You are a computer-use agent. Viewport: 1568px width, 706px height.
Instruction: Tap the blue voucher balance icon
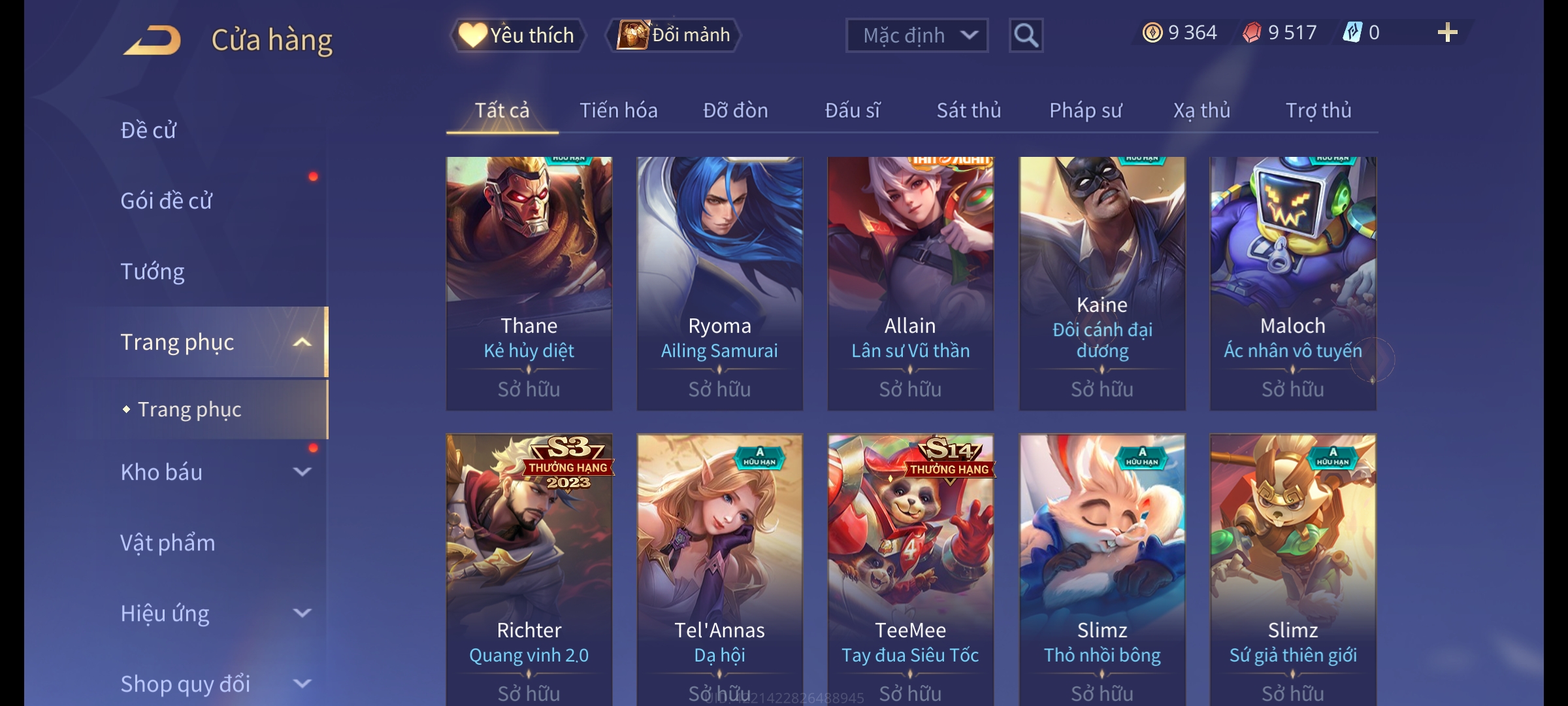coord(1352,32)
